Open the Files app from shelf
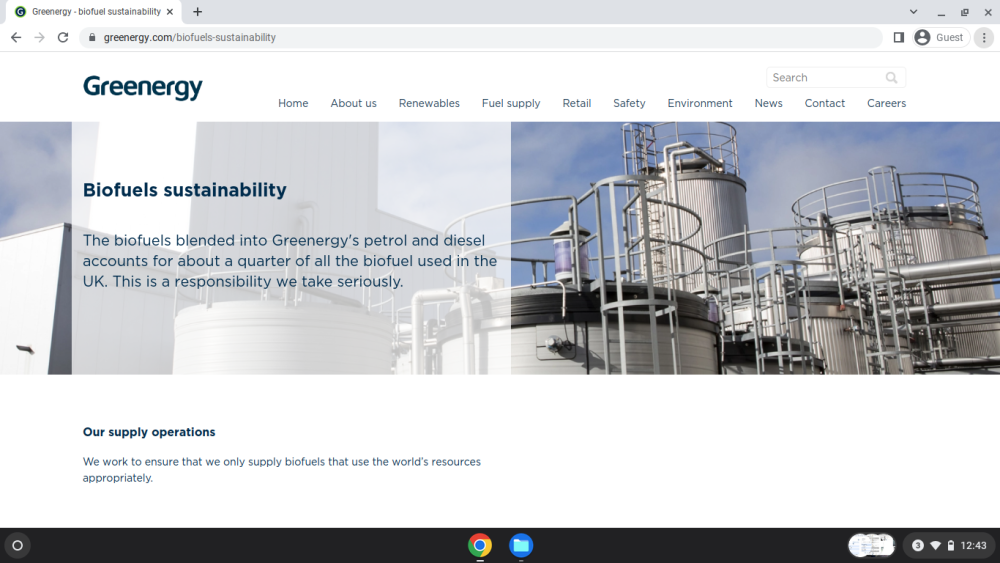This screenshot has height=563, width=1000. [x=521, y=546]
